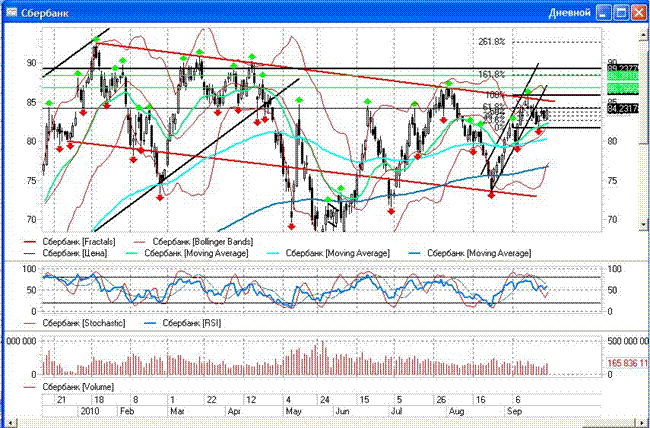Click the date label 24 on time axis
The image size is (650, 428).
[x=325, y=400]
